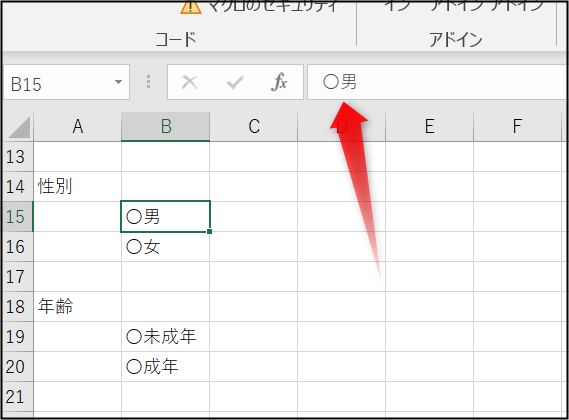The height and width of the screenshot is (420, 569).
Task: Click the Cancel X icon in formula bar
Action: [x=189, y=82]
